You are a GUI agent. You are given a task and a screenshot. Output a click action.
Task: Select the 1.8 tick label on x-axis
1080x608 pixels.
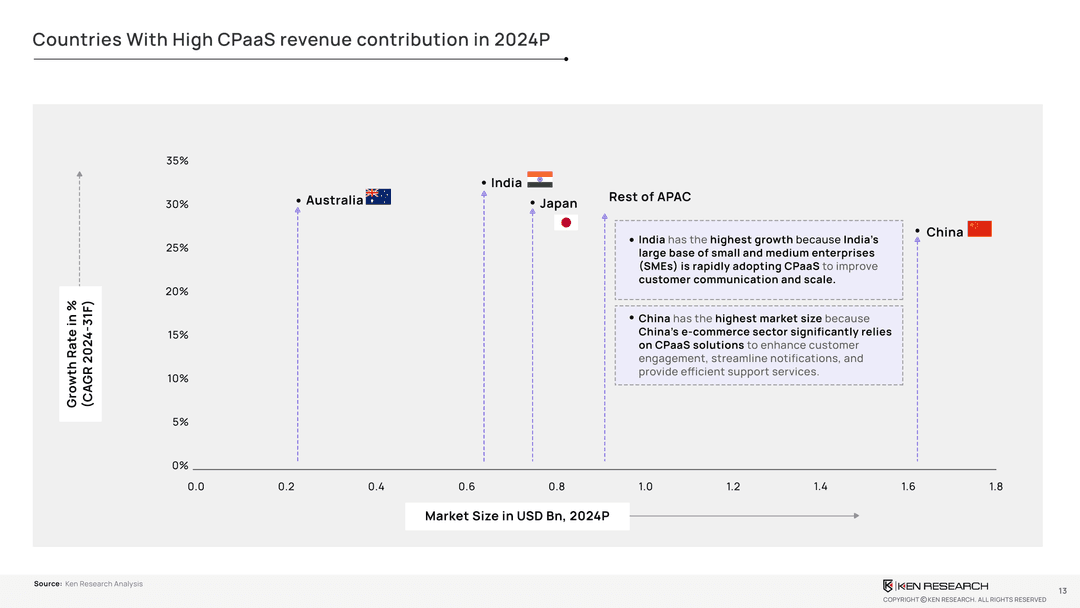[x=995, y=487]
